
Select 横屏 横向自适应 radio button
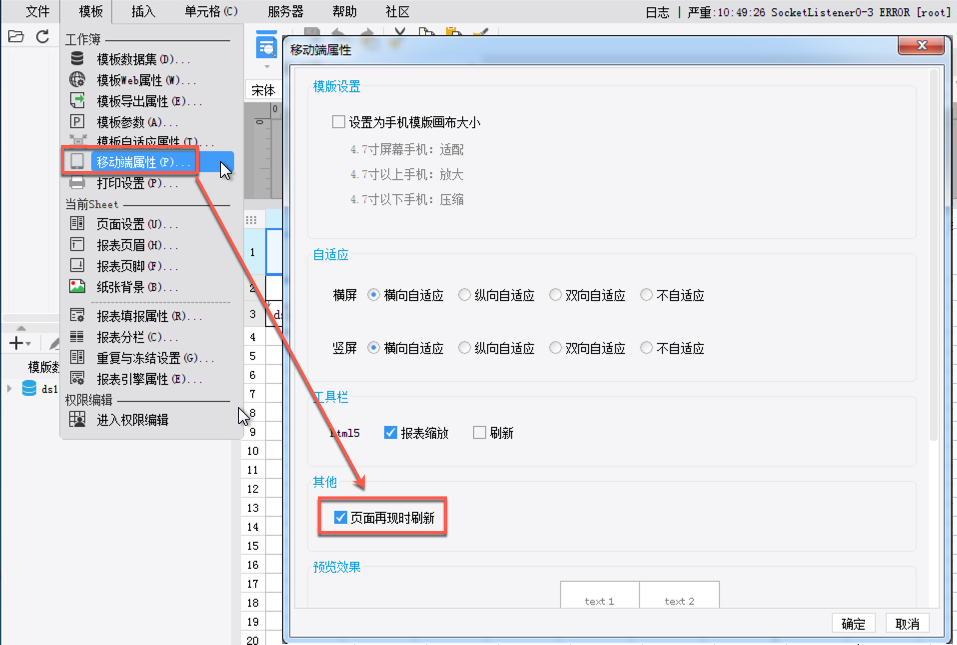(x=374, y=295)
